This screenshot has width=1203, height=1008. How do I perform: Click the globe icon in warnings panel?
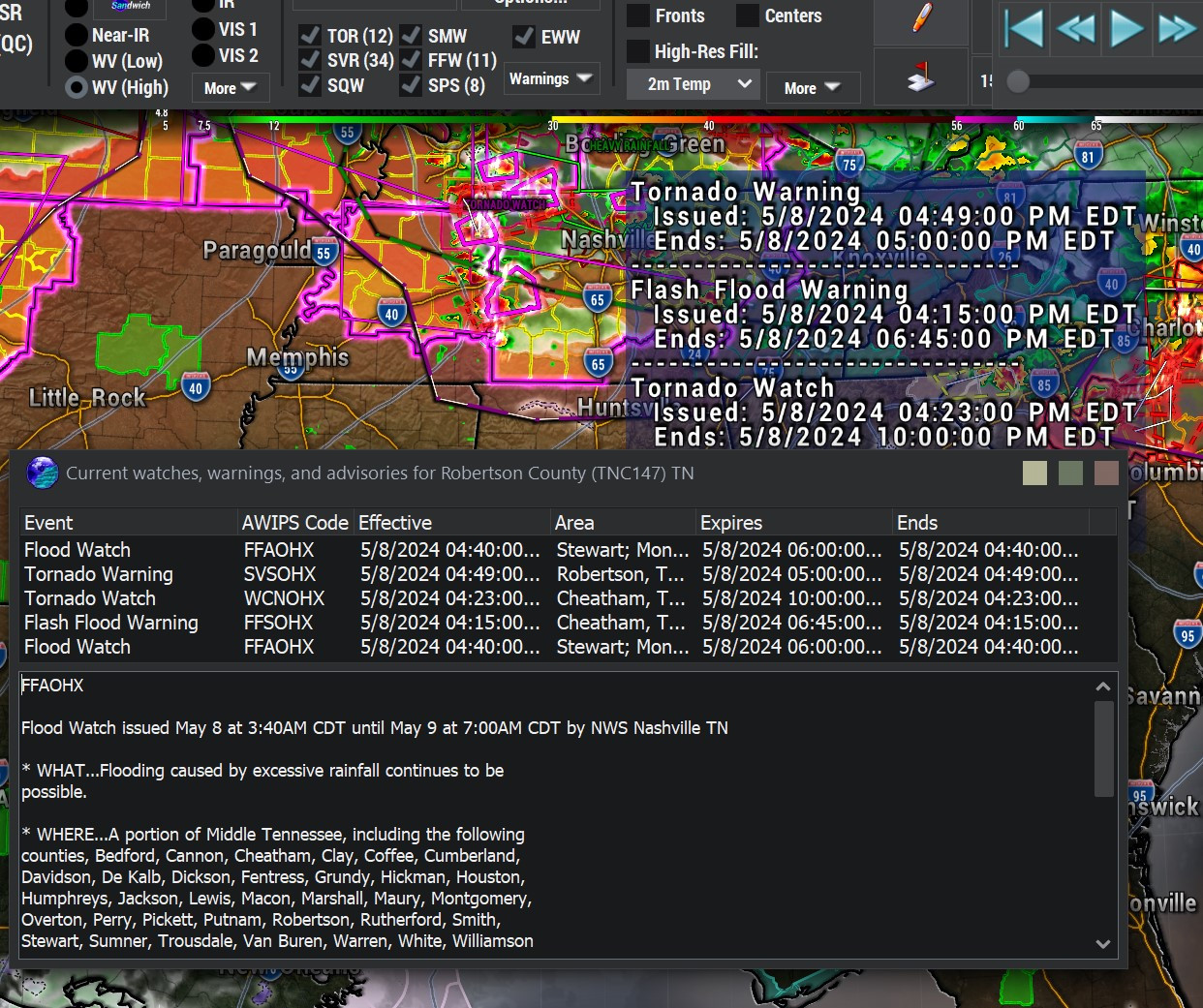43,473
